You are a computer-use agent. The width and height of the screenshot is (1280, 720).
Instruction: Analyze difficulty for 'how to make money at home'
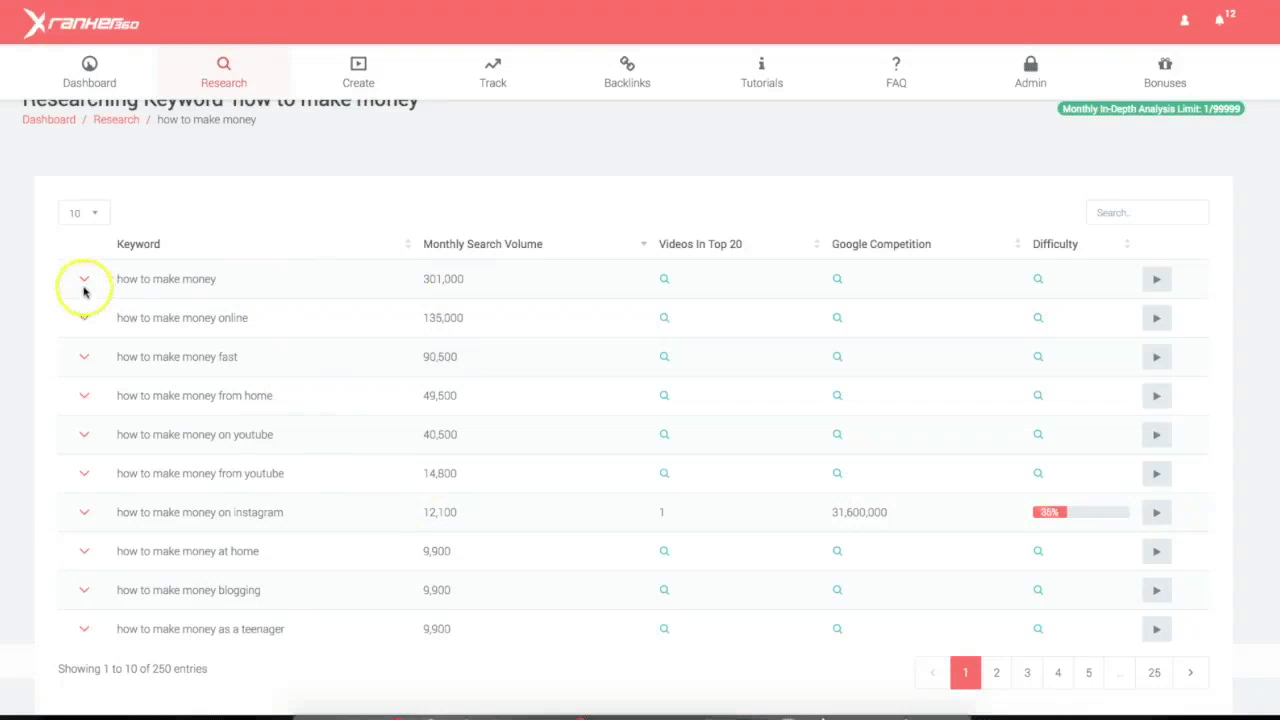1038,551
